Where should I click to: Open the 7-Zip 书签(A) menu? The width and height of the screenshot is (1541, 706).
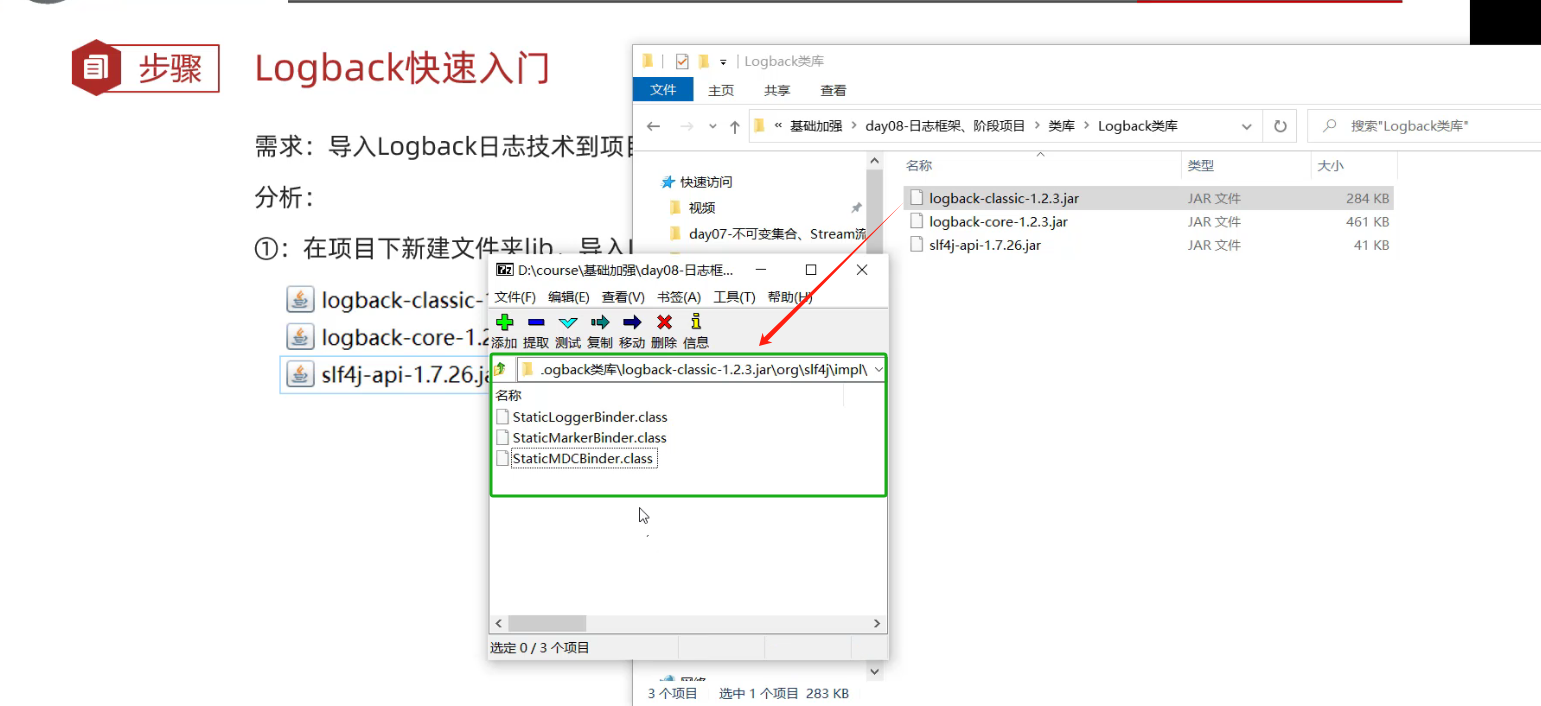click(x=679, y=297)
